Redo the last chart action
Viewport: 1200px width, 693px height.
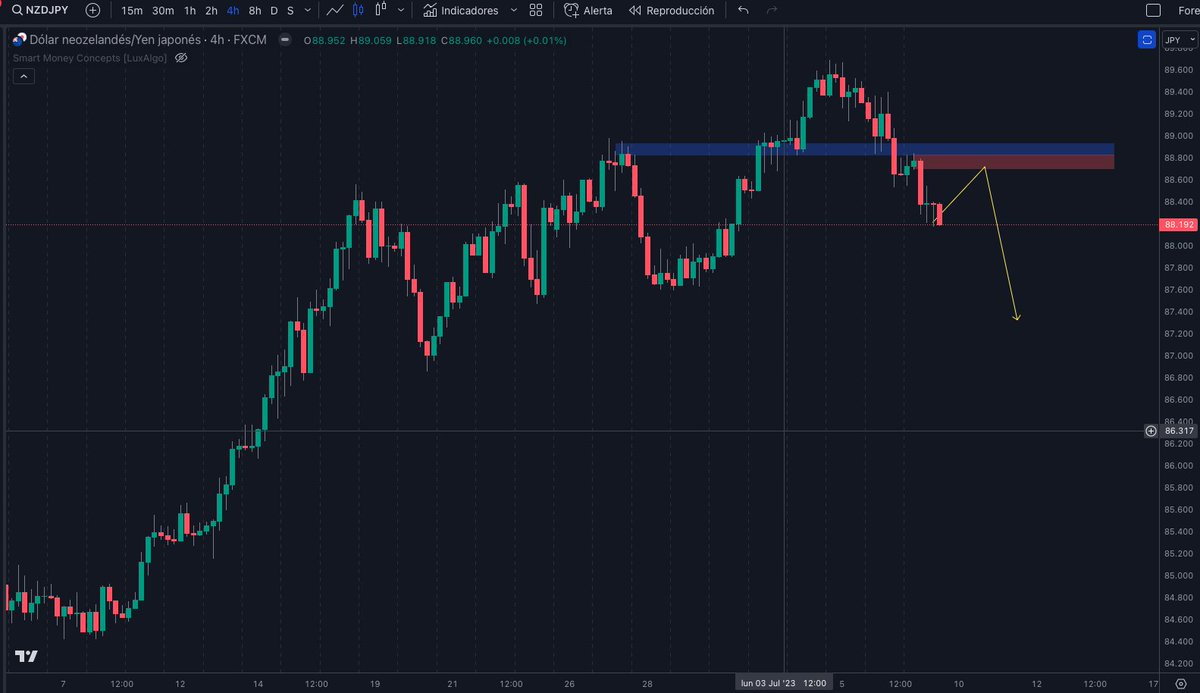(x=771, y=10)
